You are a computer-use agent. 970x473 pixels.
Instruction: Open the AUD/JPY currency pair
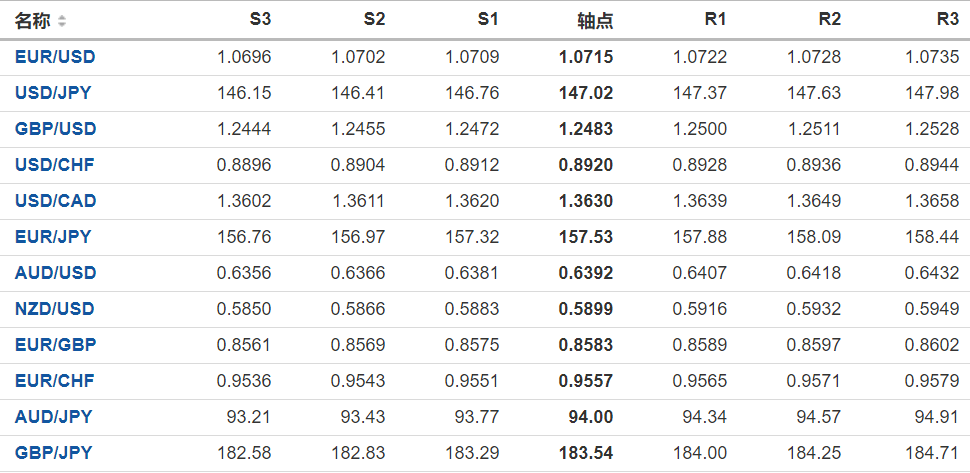53,417
